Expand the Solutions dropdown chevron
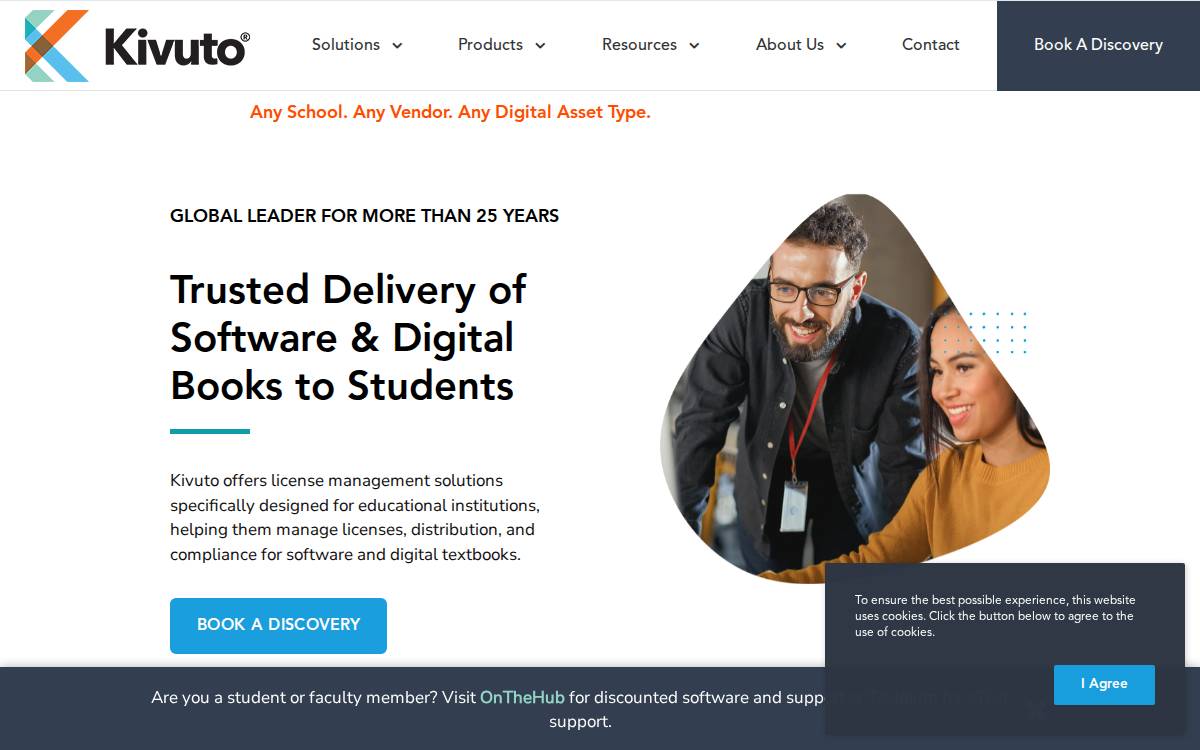 pyautogui.click(x=397, y=46)
